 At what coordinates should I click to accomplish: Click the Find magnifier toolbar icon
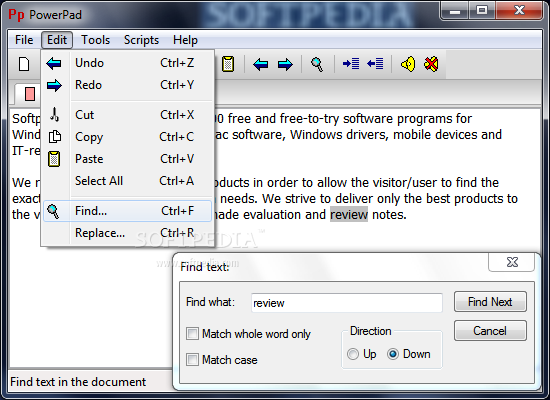click(317, 65)
